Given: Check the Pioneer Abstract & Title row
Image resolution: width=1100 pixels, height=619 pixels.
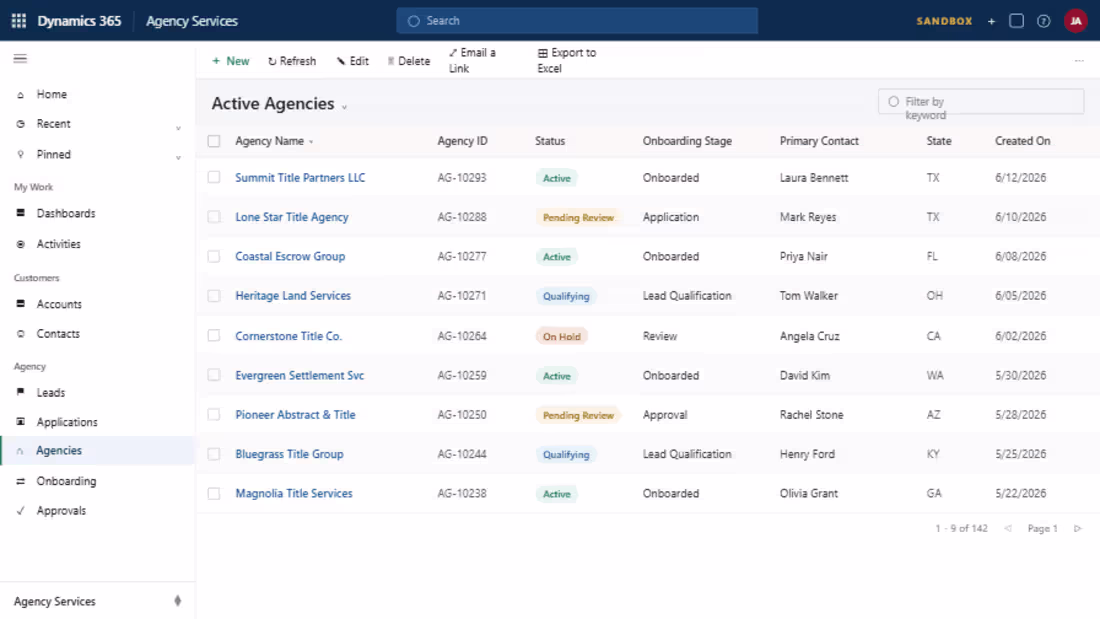Looking at the screenshot, I should pos(214,415).
